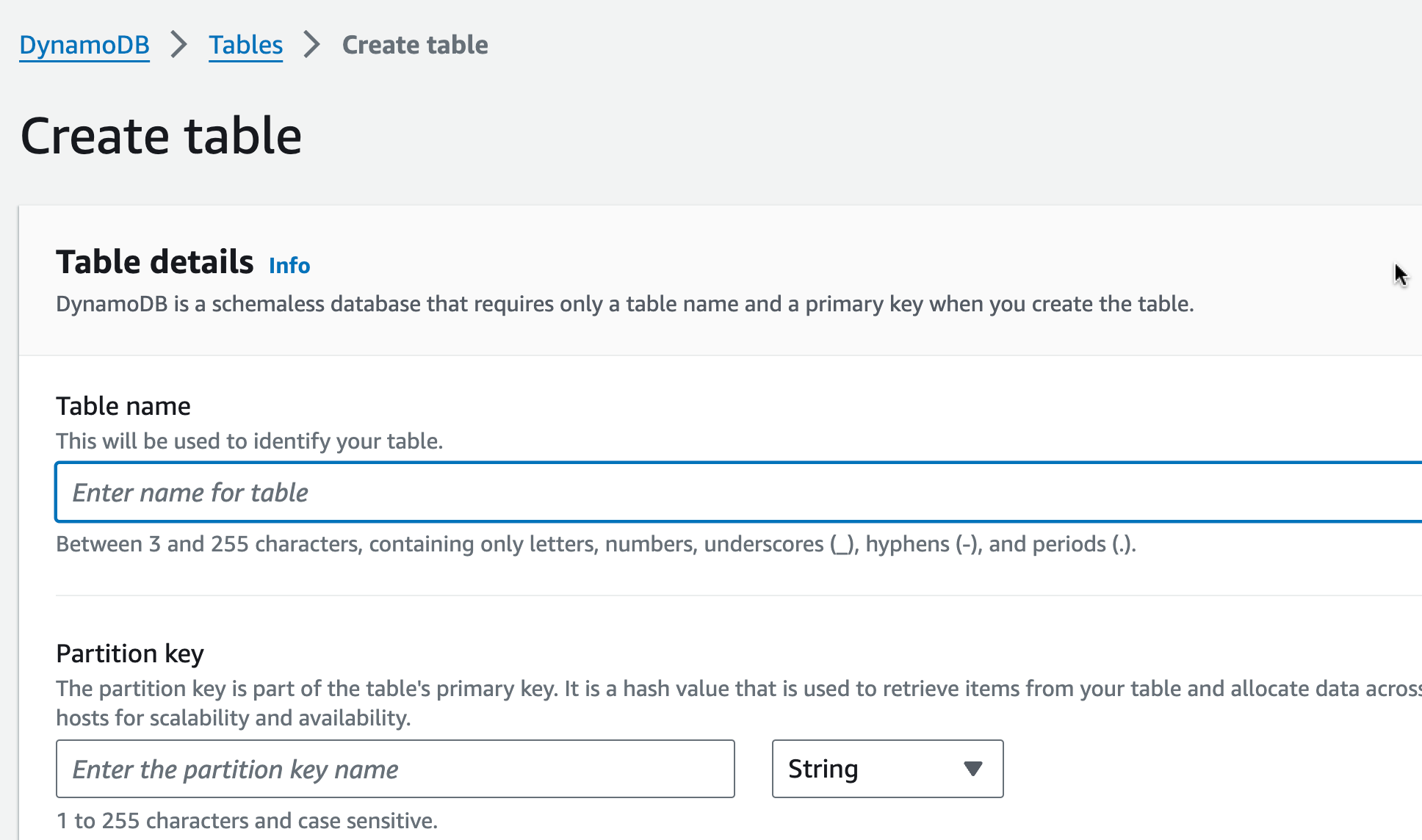Click chevron separator after DynamoDB breadcrumb
The height and width of the screenshot is (840, 1422).
click(x=178, y=45)
